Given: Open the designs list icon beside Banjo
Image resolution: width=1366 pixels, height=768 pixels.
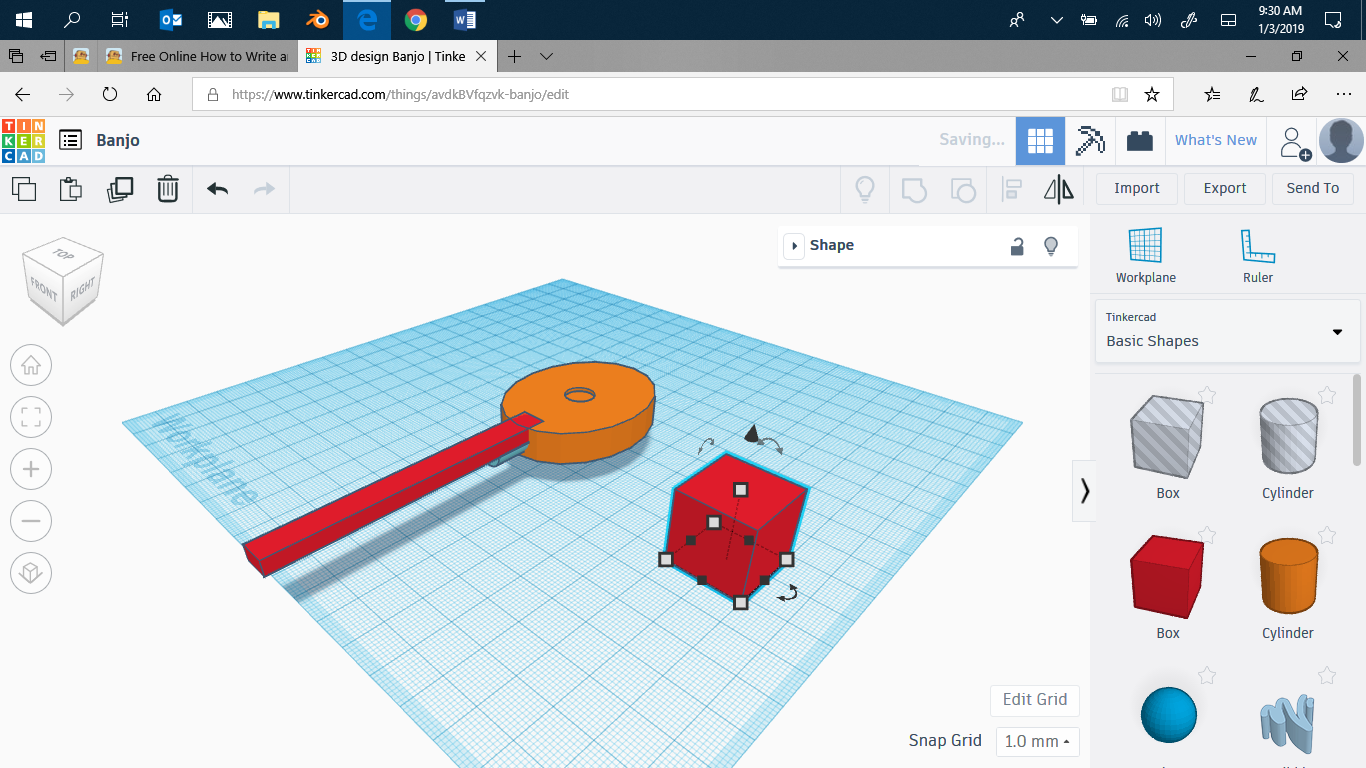Looking at the screenshot, I should [x=70, y=140].
